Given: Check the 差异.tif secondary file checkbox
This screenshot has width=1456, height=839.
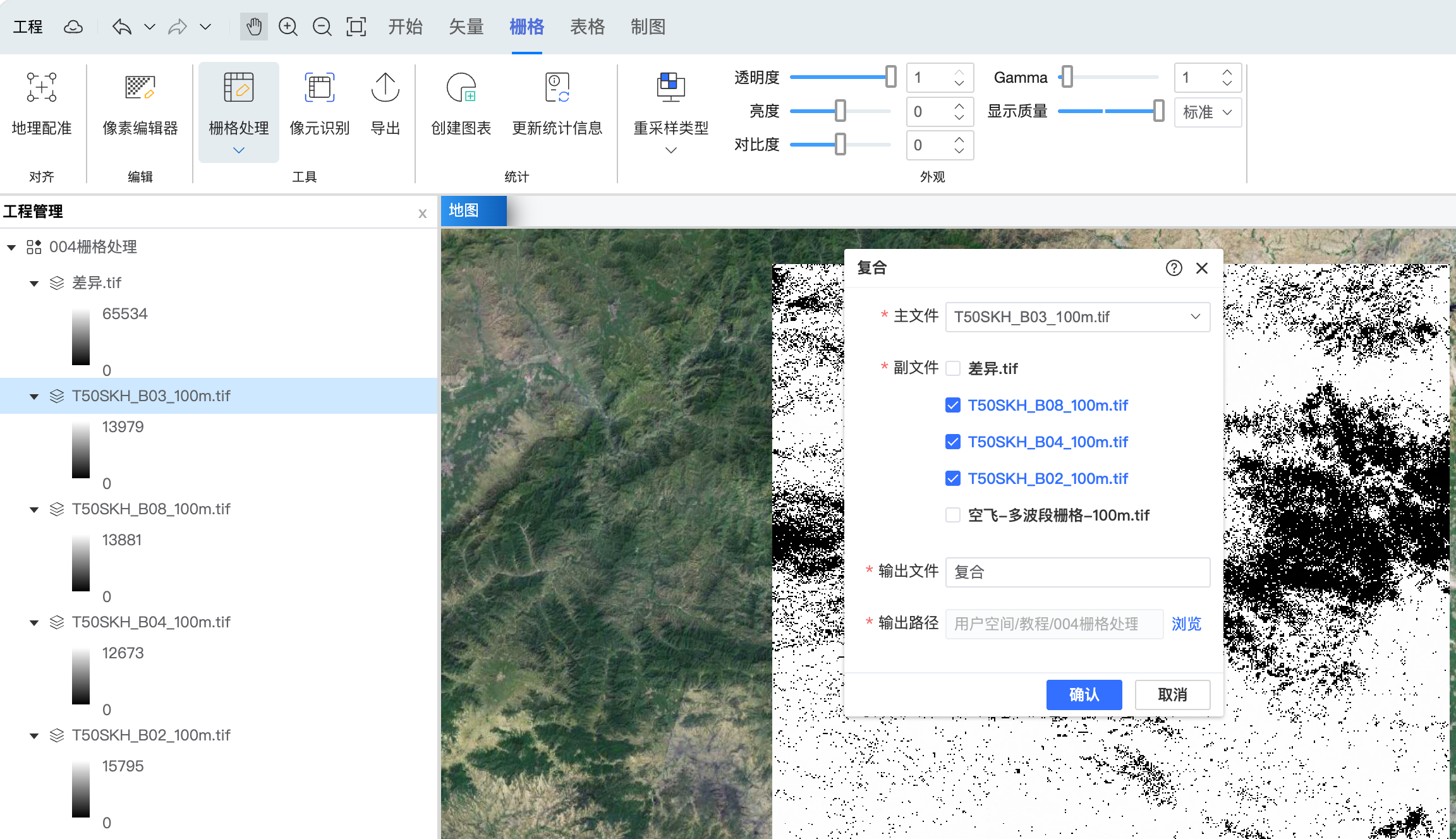Looking at the screenshot, I should click(x=953, y=368).
